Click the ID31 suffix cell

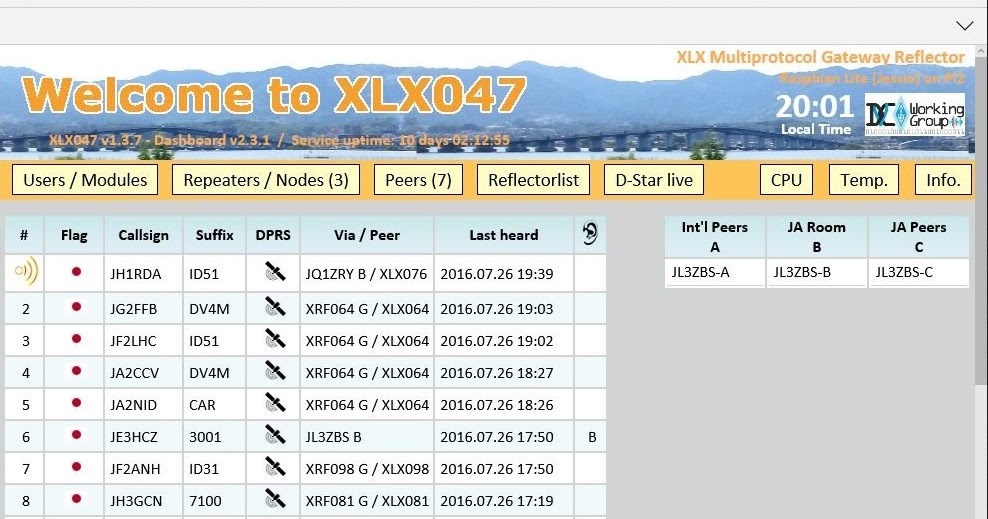pyautogui.click(x=214, y=470)
